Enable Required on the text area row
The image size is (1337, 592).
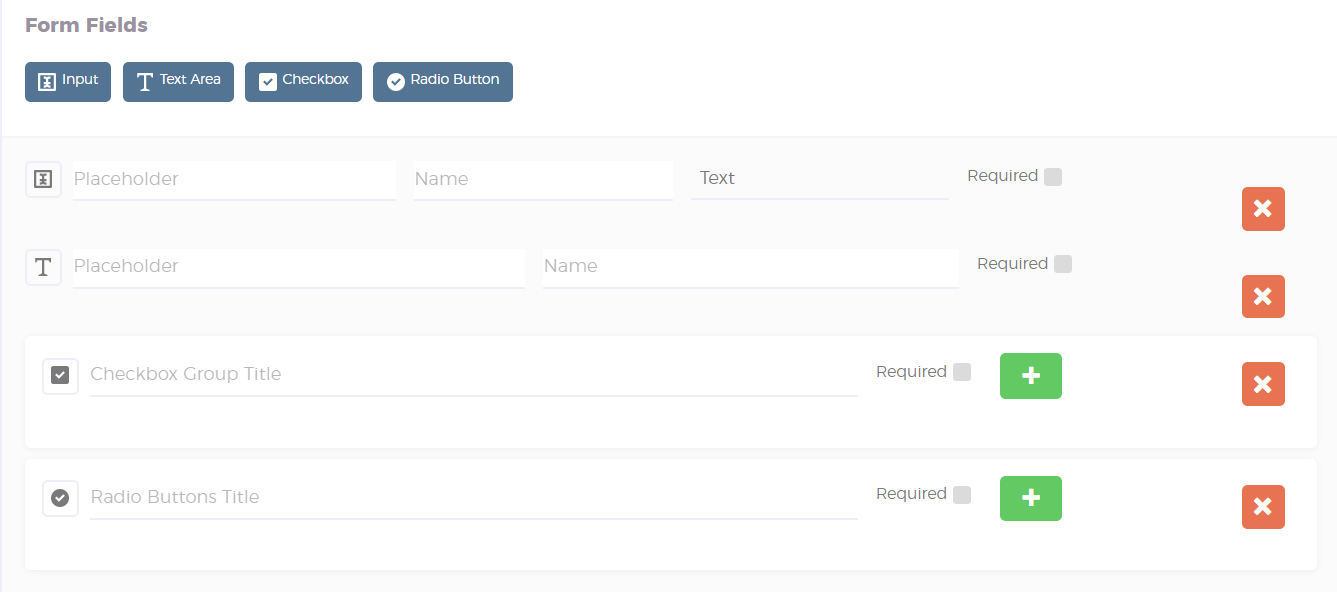pos(1063,263)
